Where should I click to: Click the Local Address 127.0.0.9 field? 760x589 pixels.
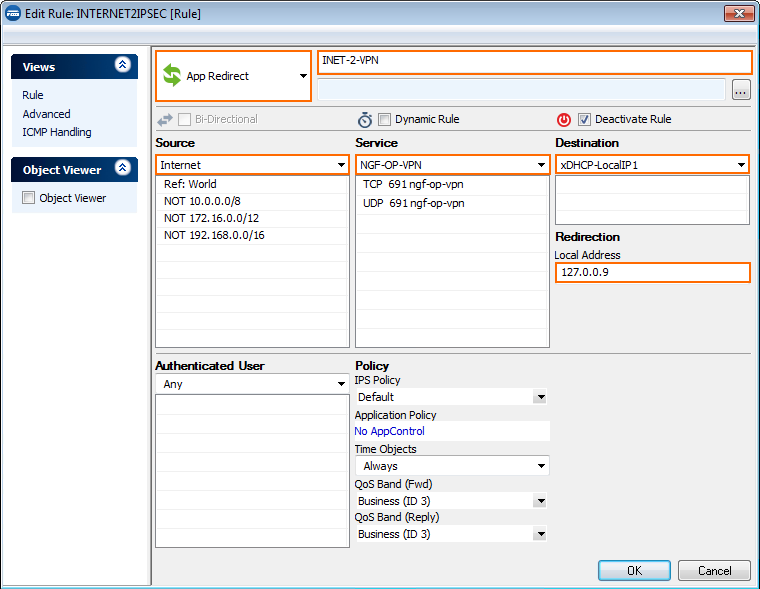[x=652, y=272]
